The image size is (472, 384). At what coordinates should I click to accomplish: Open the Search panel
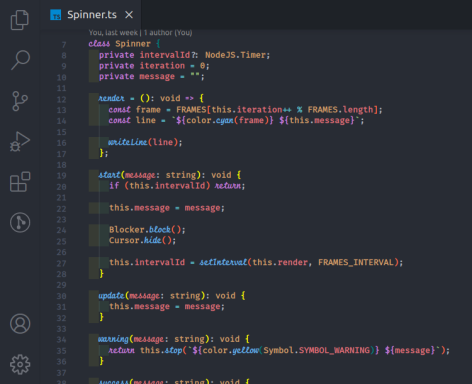(20, 60)
